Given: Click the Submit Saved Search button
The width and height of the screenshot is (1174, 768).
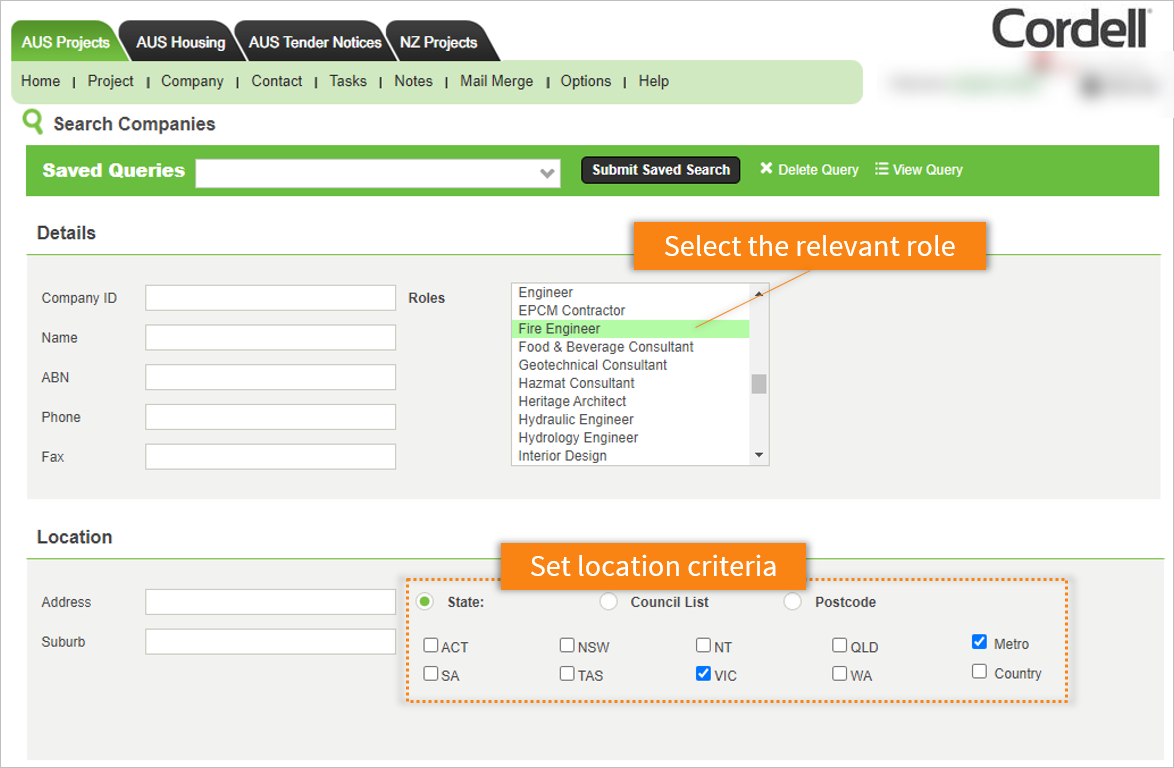Looking at the screenshot, I should point(660,170).
